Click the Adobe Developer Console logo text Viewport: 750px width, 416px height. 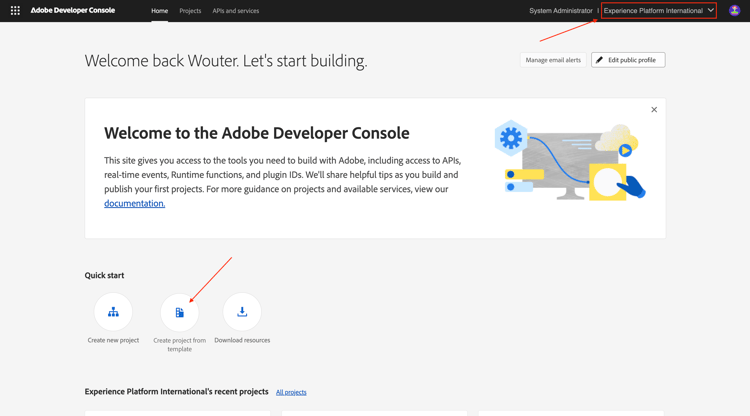pyautogui.click(x=73, y=11)
